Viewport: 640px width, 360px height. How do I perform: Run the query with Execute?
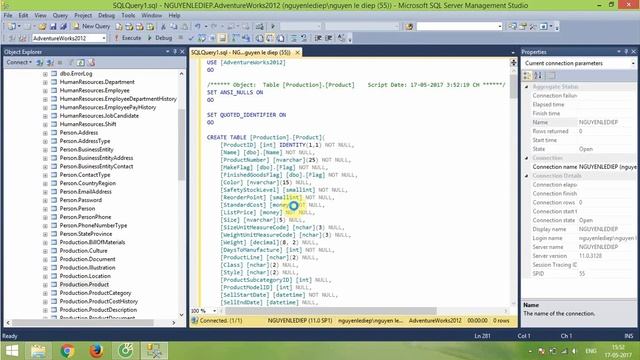pyautogui.click(x=127, y=38)
